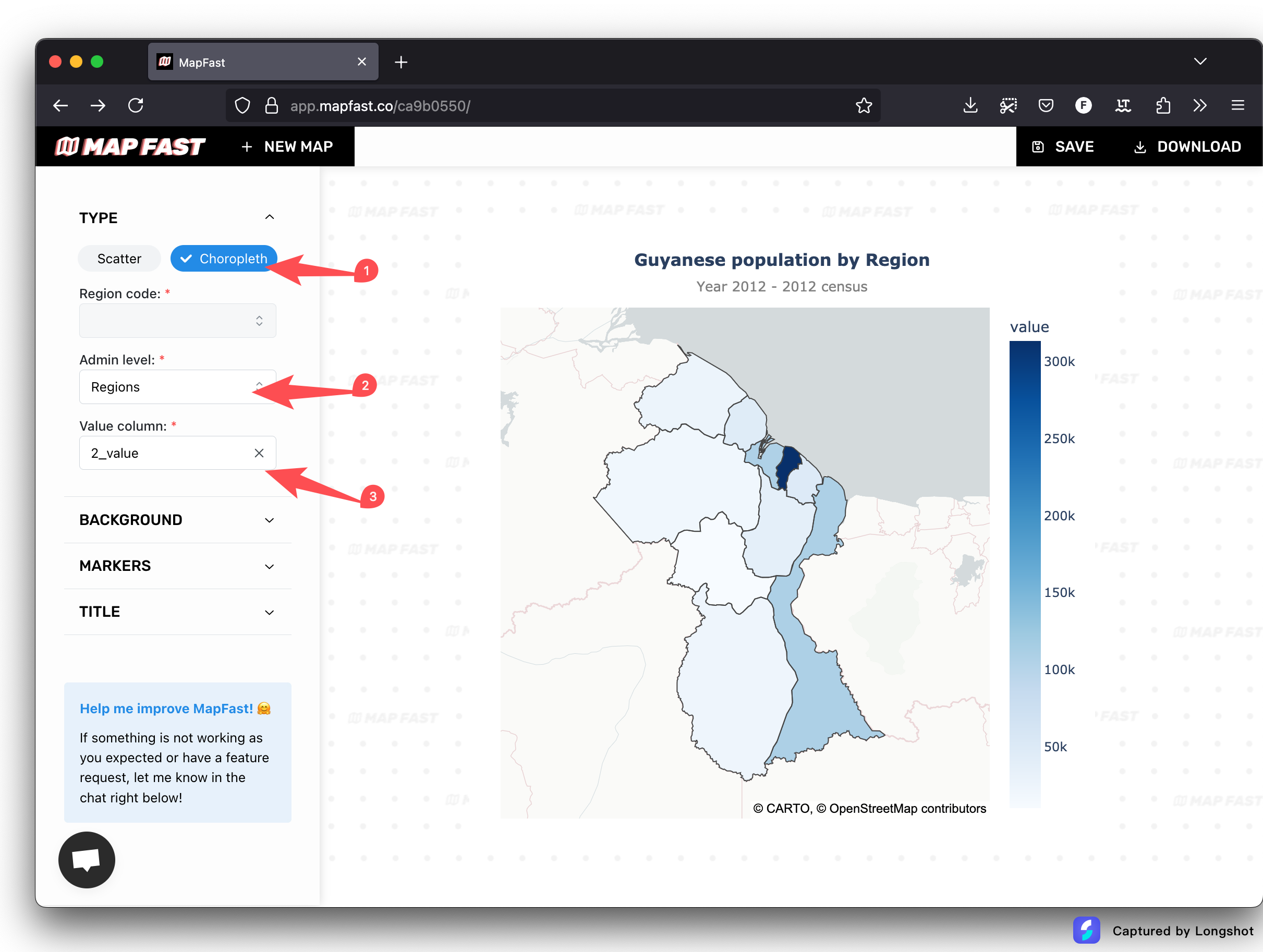Click the green macOS fullscreen button
Screen dimensions: 1263x952
pos(97,62)
